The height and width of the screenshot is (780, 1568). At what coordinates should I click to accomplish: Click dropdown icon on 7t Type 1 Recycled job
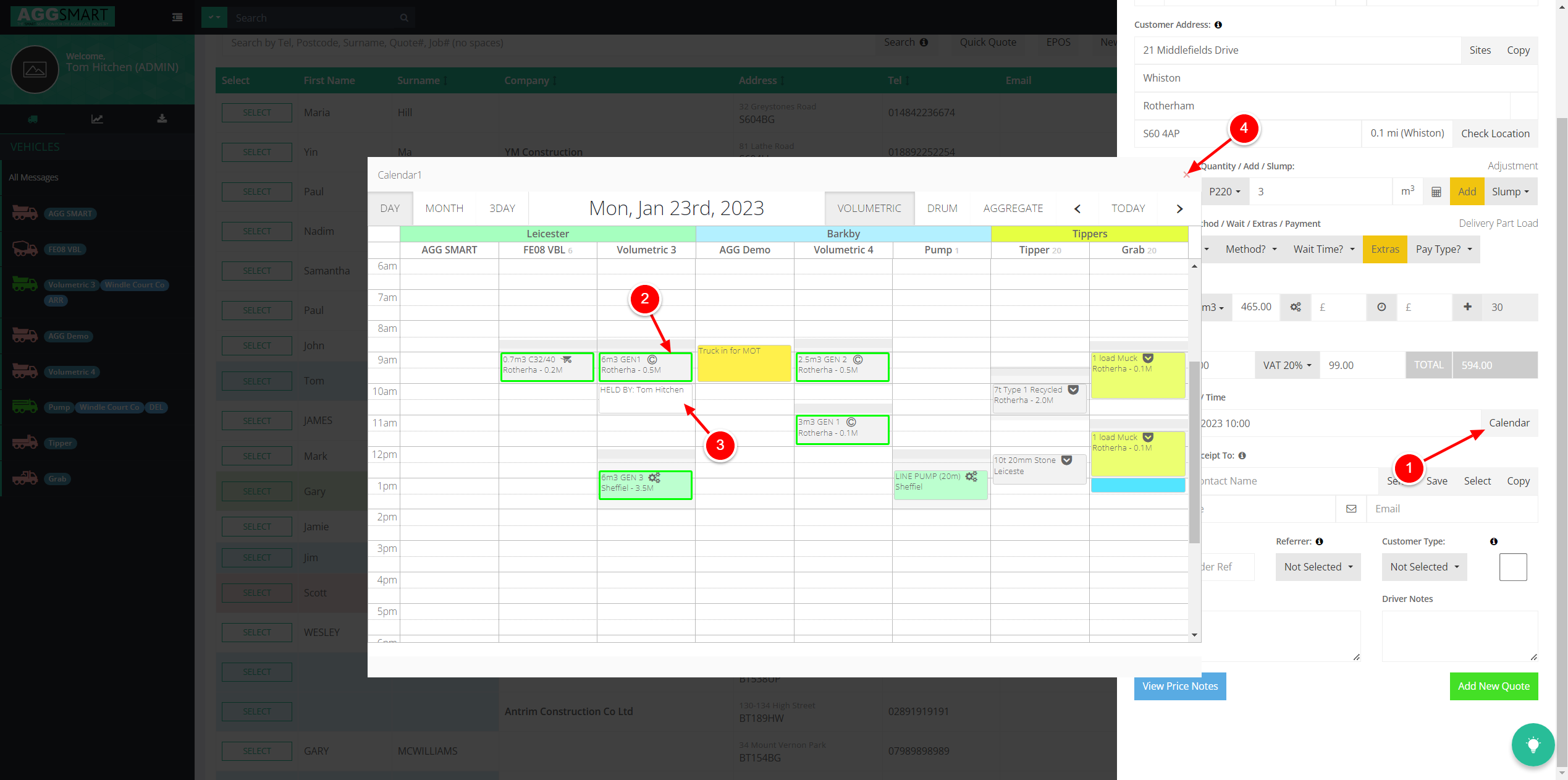1073,390
